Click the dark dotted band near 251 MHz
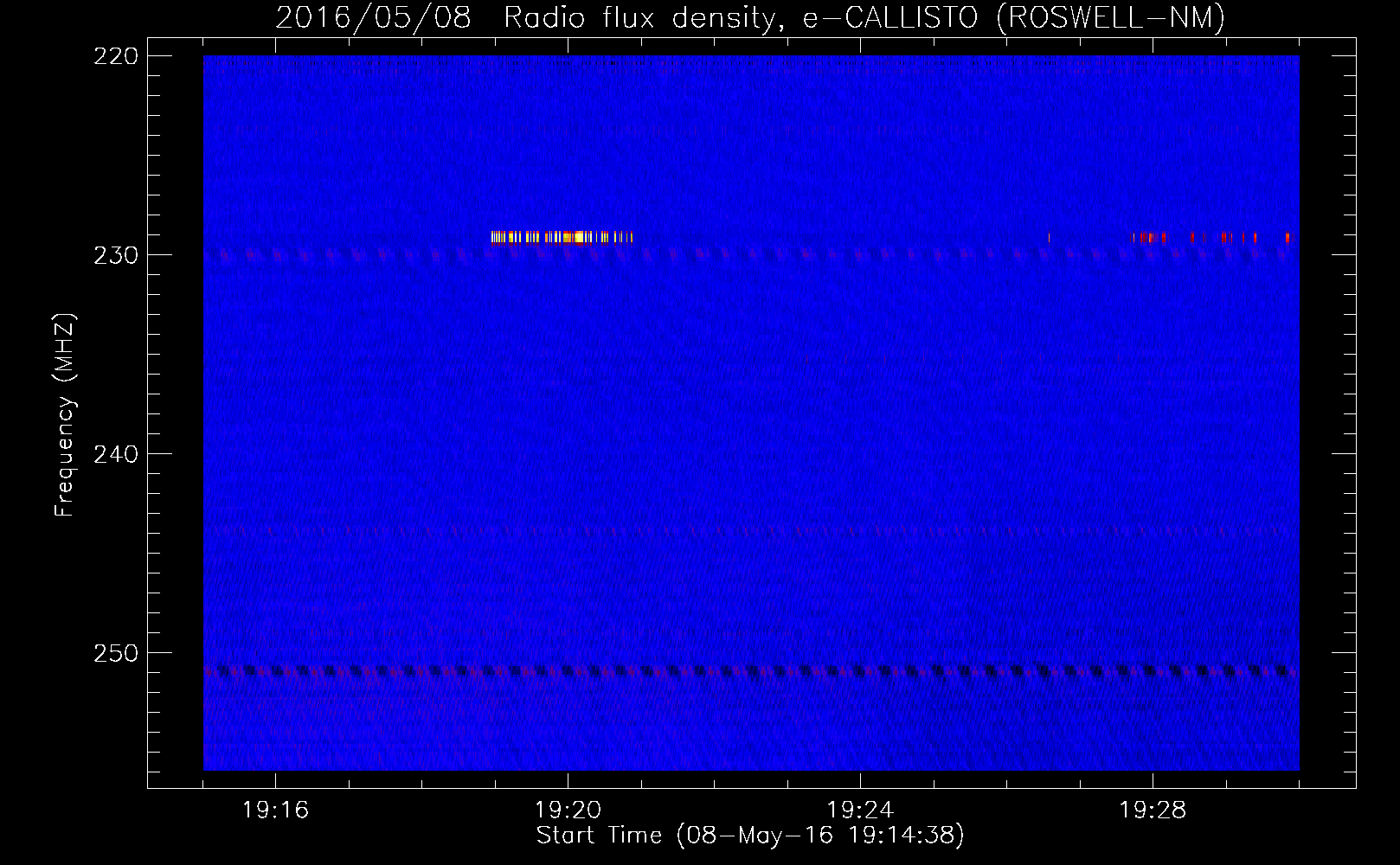1400x865 pixels. 751,670
